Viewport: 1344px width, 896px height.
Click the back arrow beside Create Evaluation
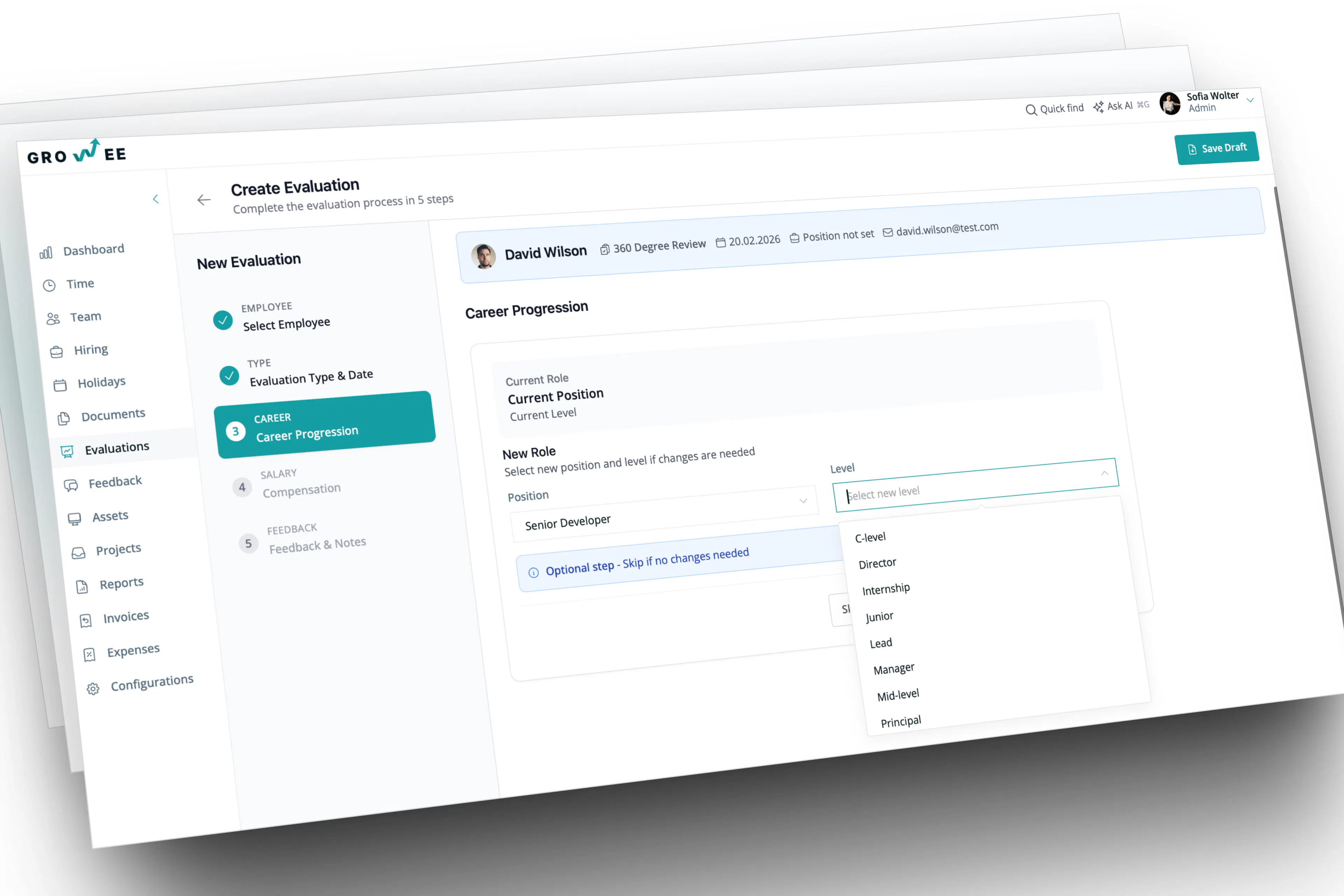pyautogui.click(x=204, y=199)
